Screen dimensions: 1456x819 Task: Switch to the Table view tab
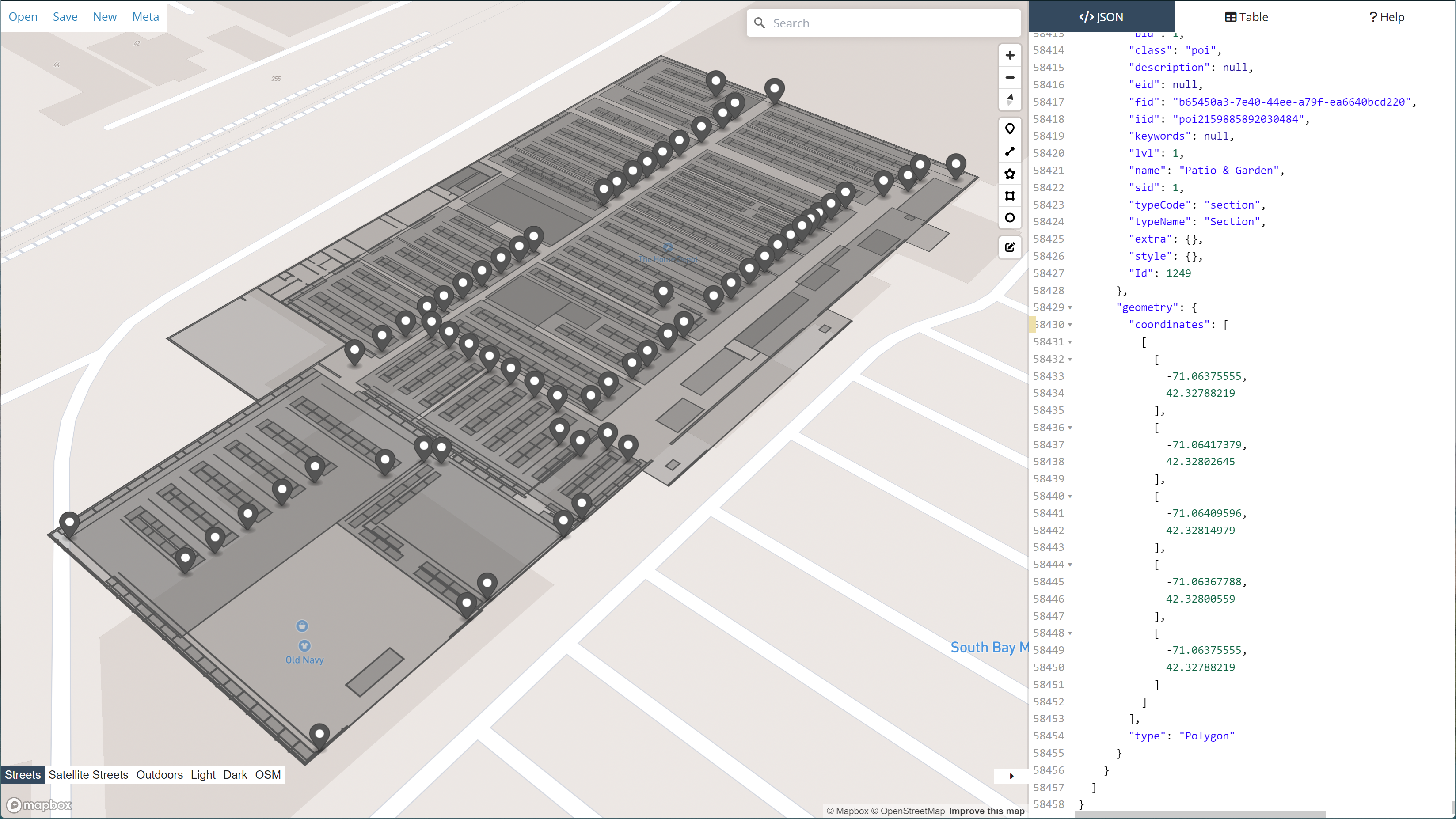point(1247,17)
